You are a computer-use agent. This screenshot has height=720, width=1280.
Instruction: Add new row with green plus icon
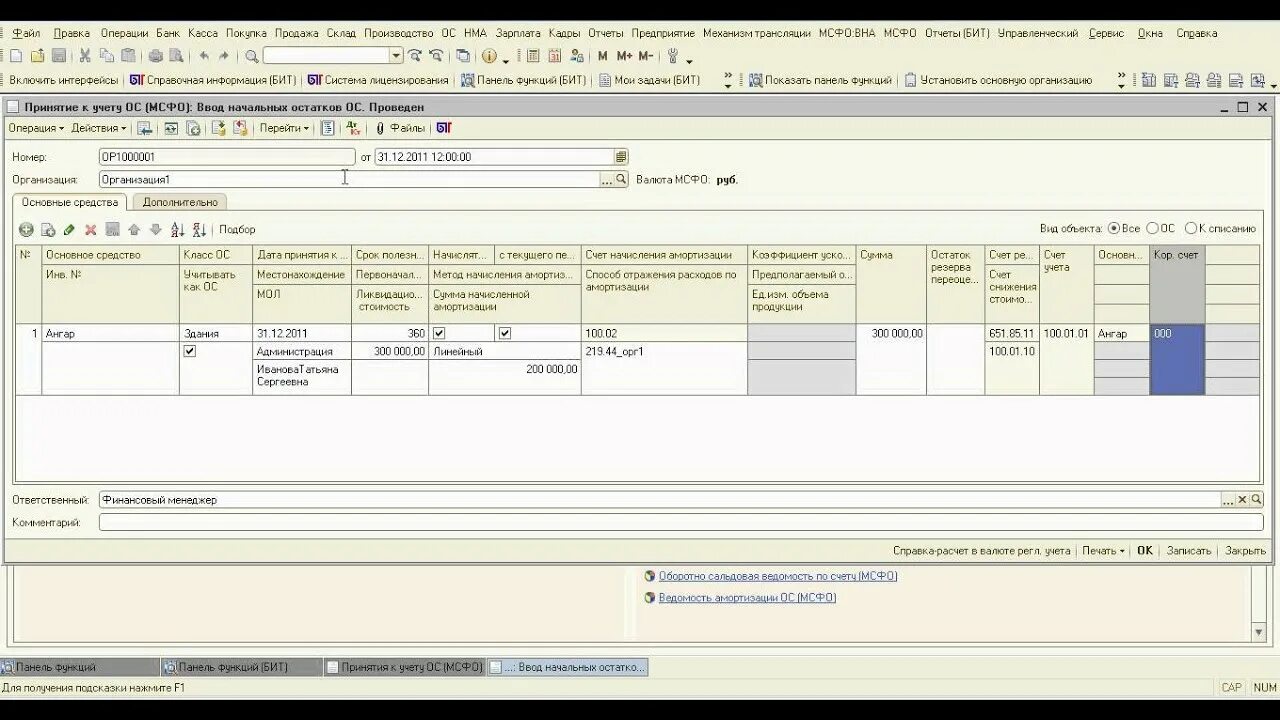[x=27, y=230]
